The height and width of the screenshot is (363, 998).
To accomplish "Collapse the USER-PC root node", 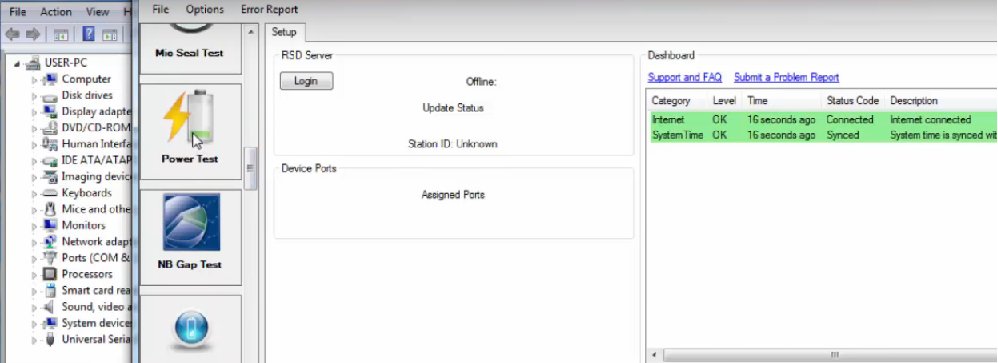I will [x=18, y=64].
